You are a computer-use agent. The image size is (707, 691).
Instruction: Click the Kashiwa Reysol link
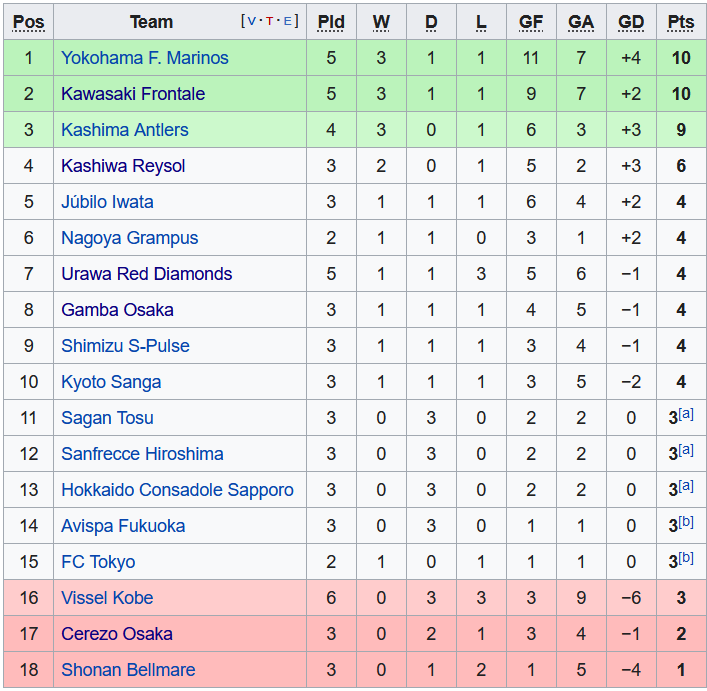click(x=123, y=166)
